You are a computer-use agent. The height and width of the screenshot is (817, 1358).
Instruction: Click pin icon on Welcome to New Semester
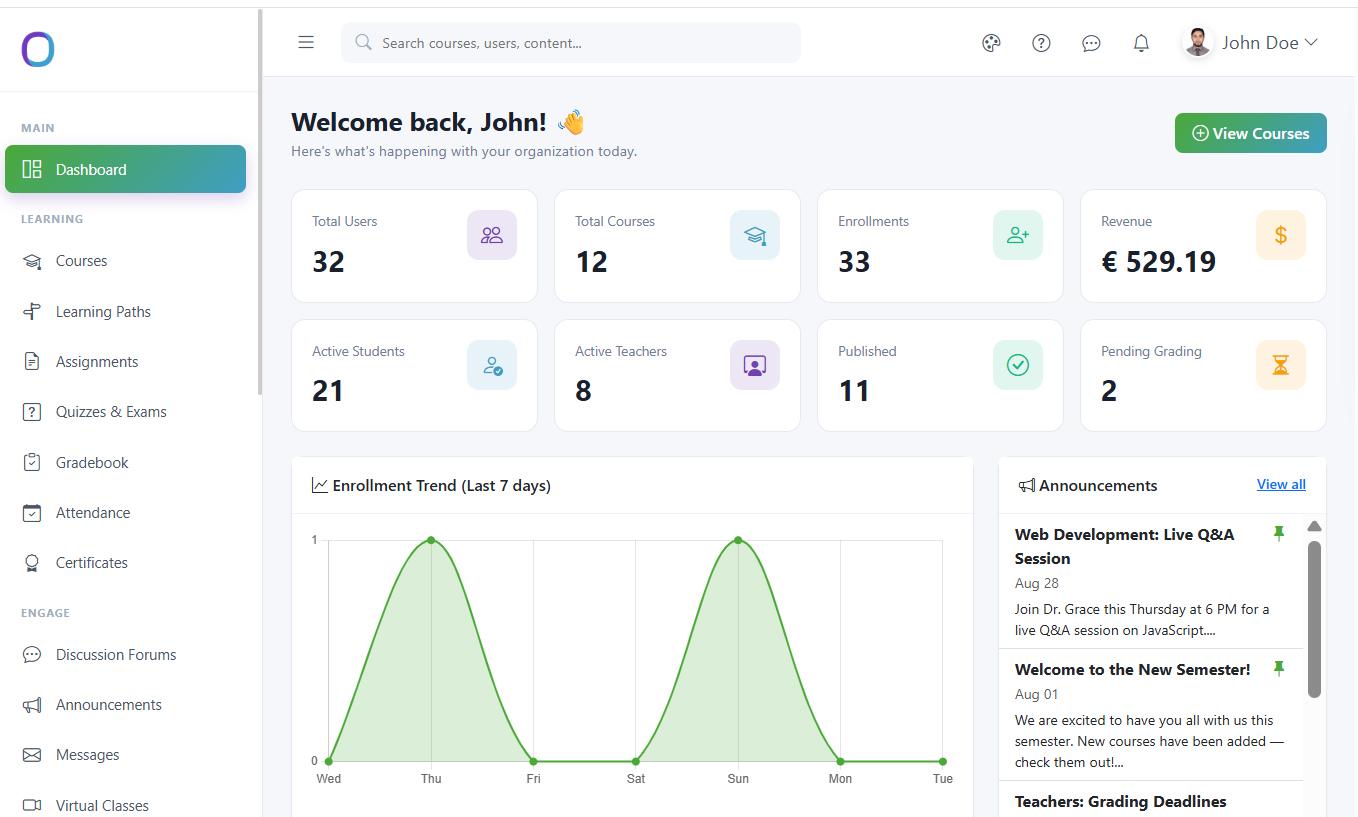(x=1278, y=669)
